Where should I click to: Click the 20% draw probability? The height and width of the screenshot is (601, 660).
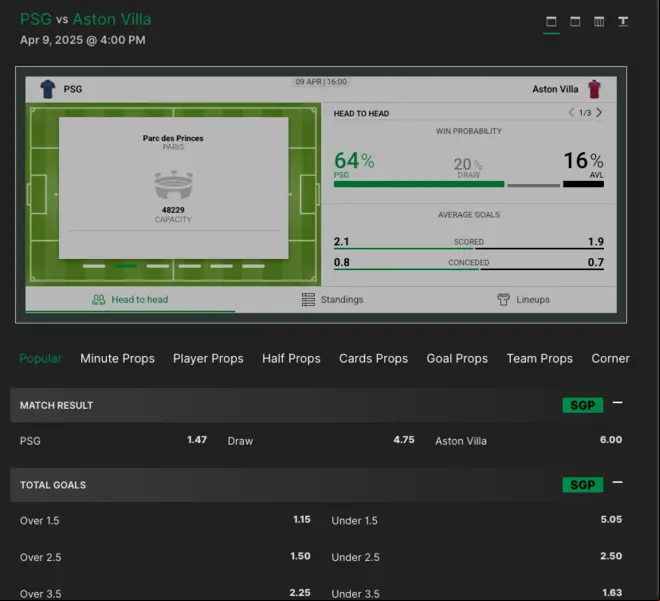468,164
